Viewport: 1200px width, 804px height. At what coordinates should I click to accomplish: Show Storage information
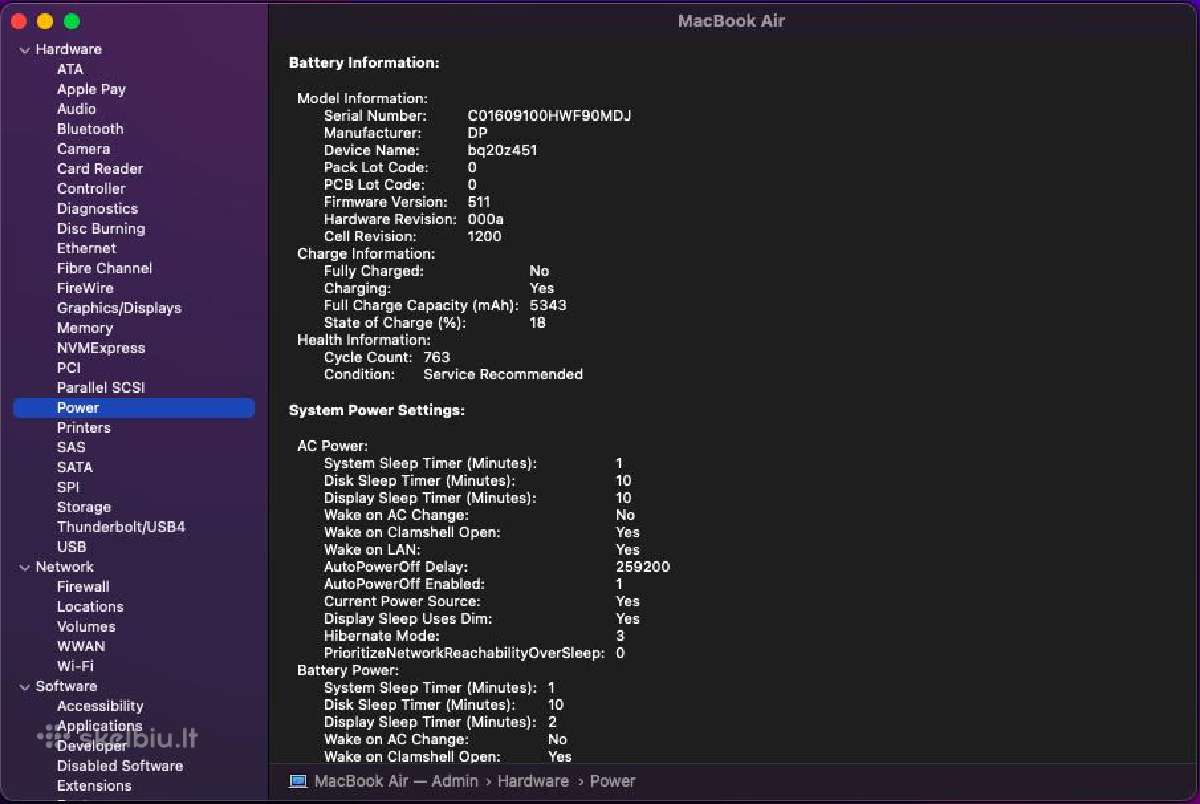click(84, 507)
